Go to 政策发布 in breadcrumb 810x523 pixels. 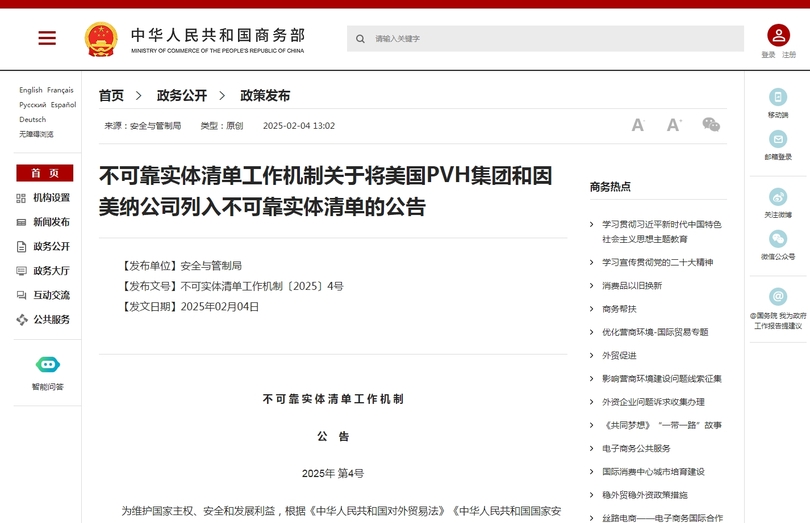pos(265,96)
